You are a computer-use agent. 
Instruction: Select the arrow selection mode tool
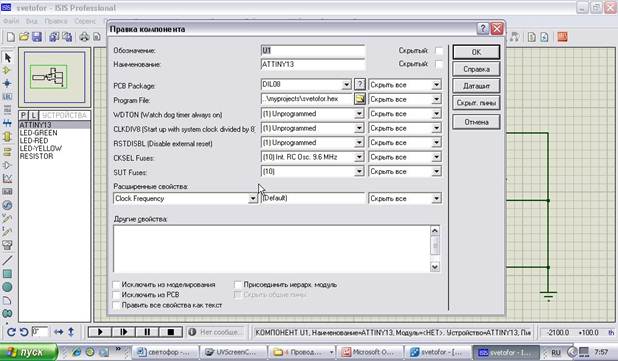click(x=7, y=58)
